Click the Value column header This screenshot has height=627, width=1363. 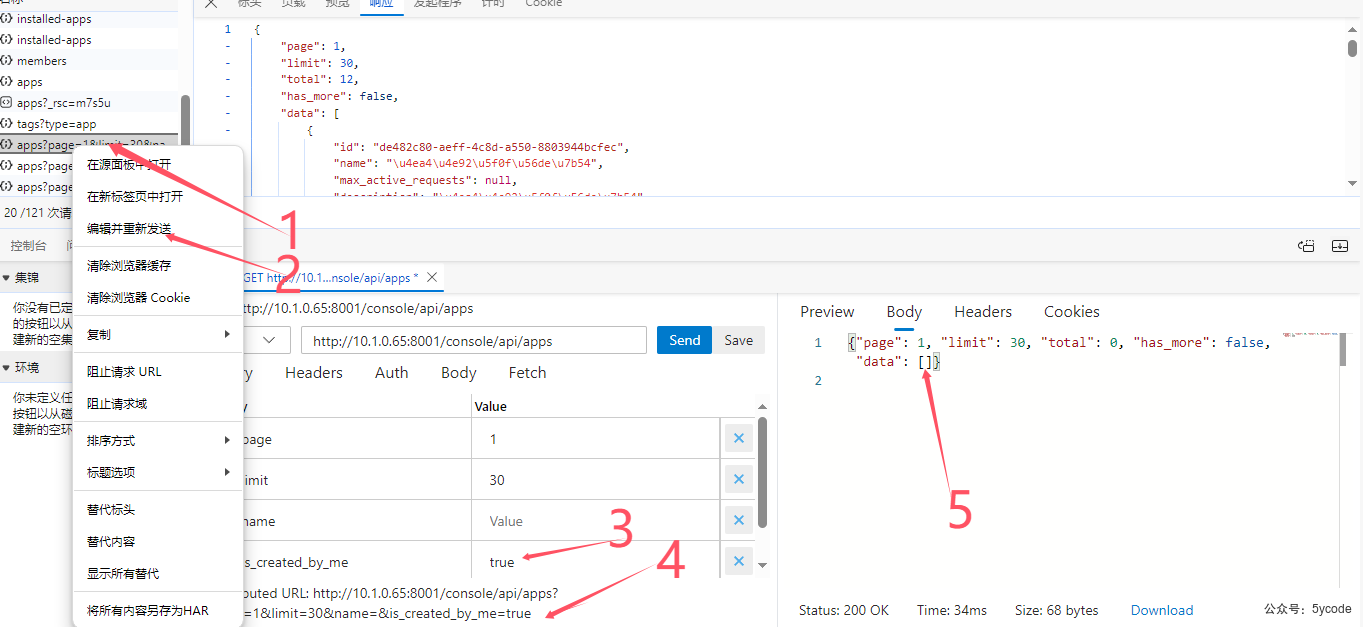(x=491, y=406)
